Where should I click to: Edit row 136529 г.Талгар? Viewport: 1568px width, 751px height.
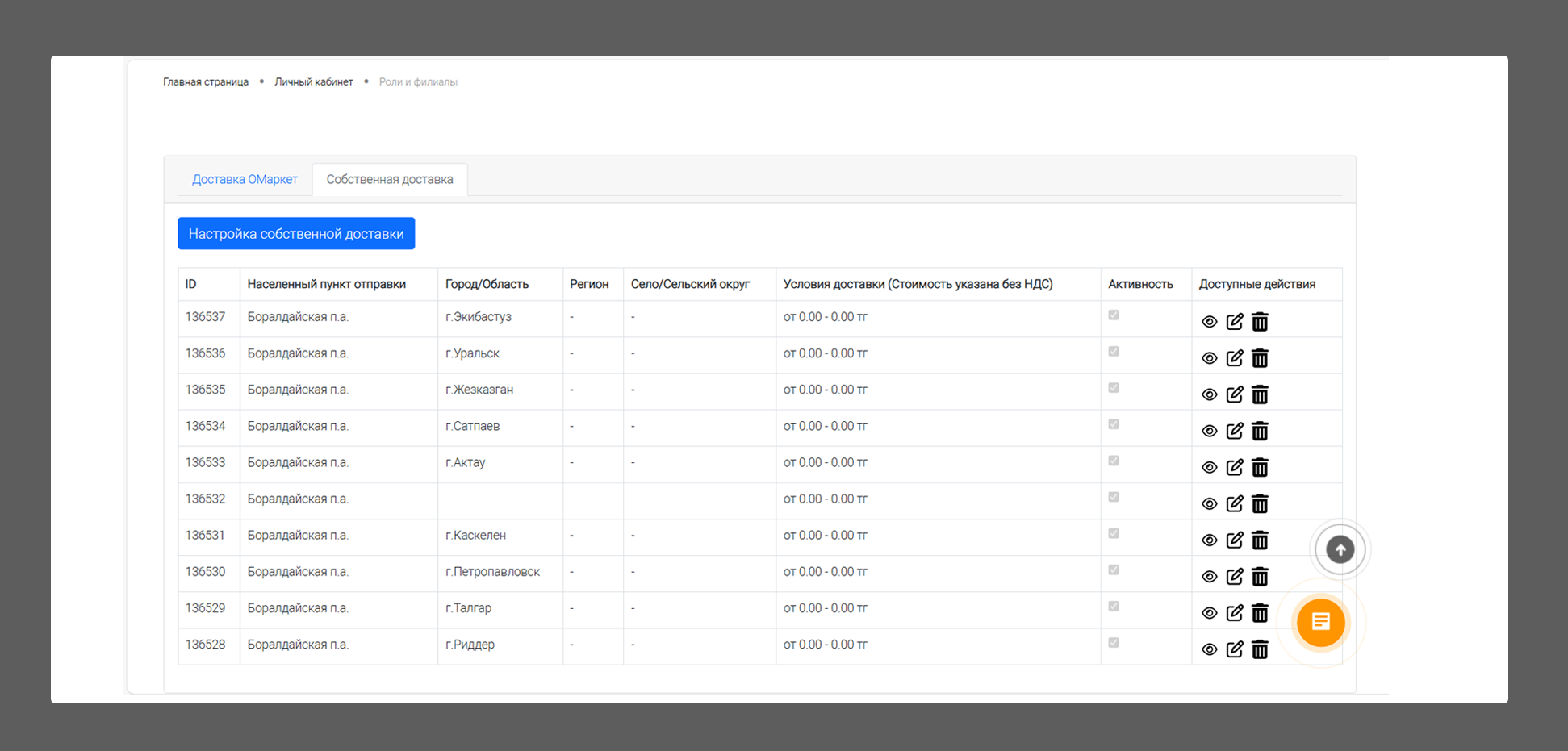click(x=1235, y=613)
